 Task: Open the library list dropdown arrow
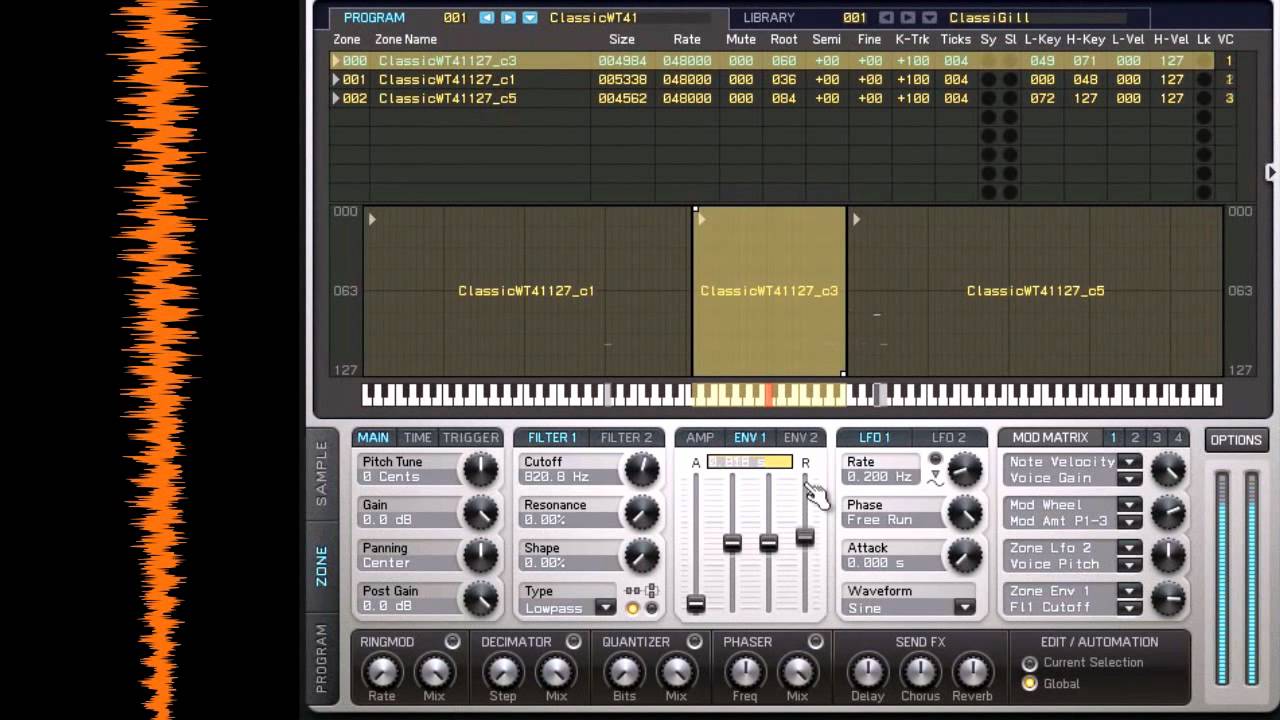(x=930, y=18)
